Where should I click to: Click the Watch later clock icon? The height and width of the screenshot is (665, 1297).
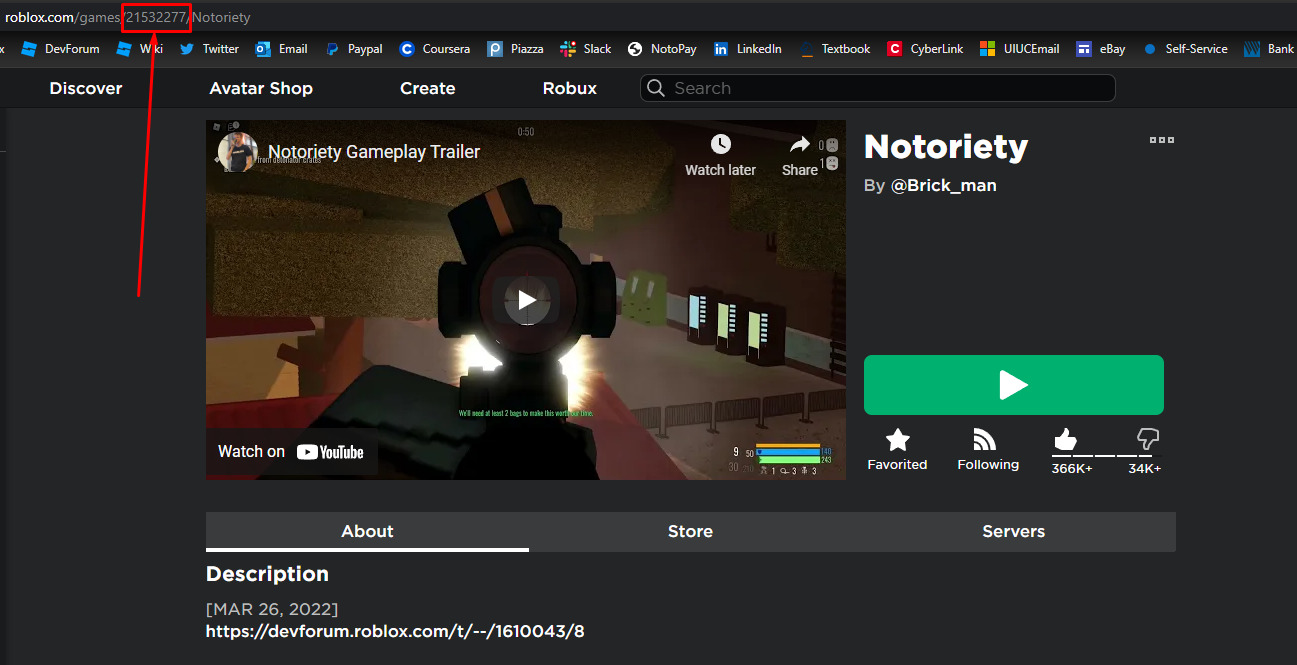(720, 145)
